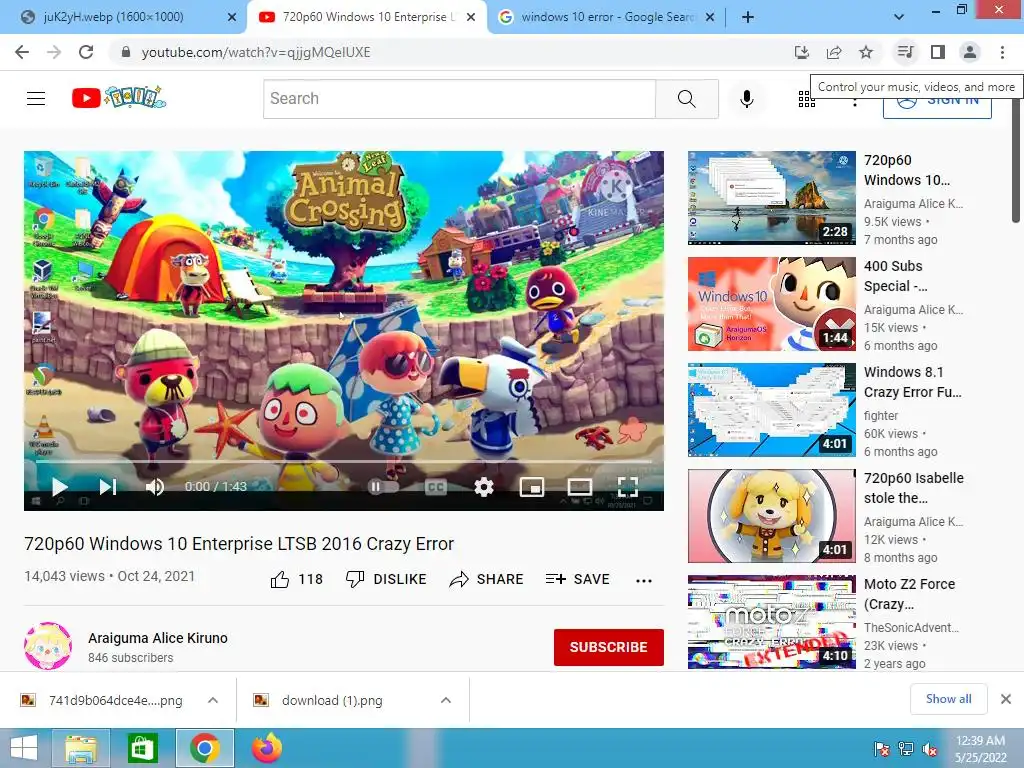
Task: Open player settings gear
Action: [x=484, y=487]
